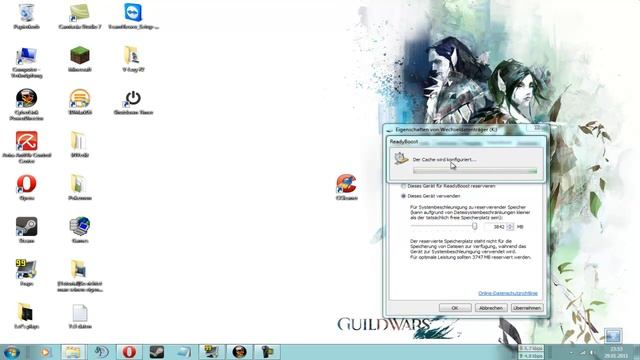
Task: Switch to Opera in the taskbar
Action: tap(129, 352)
